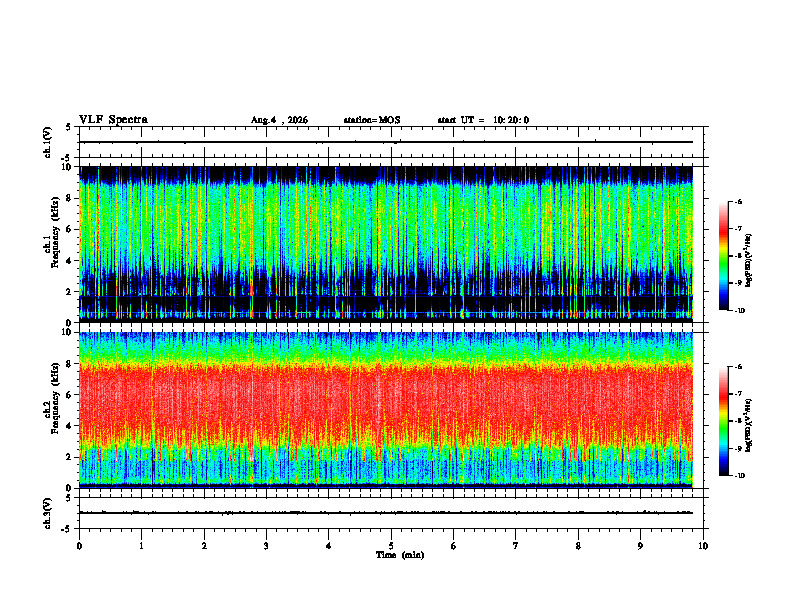This screenshot has height=612, width=792.
Task: Click the "-6" label on ch.1 colorbar
Action: click(738, 201)
